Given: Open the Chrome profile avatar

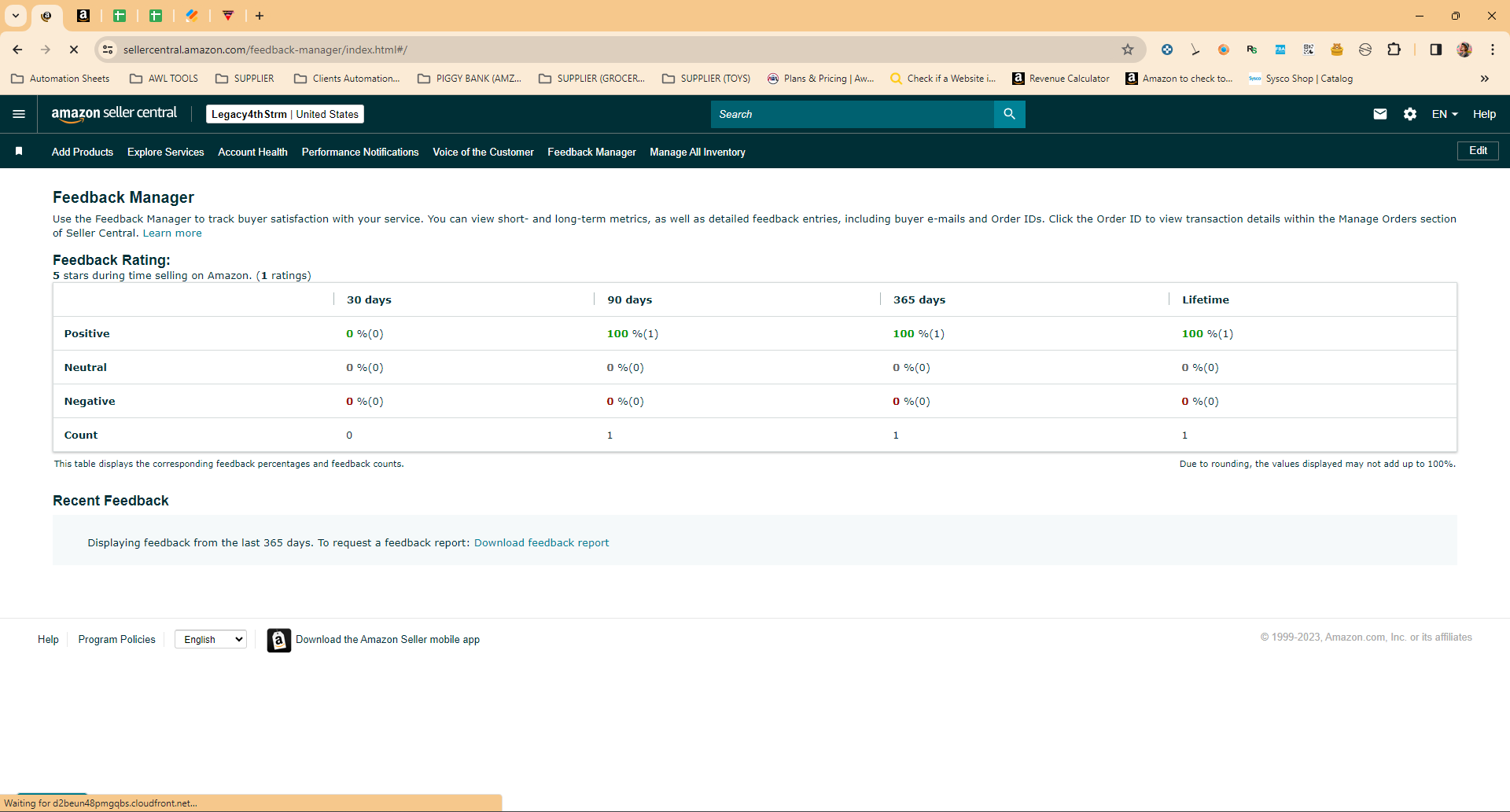Looking at the screenshot, I should (1464, 50).
